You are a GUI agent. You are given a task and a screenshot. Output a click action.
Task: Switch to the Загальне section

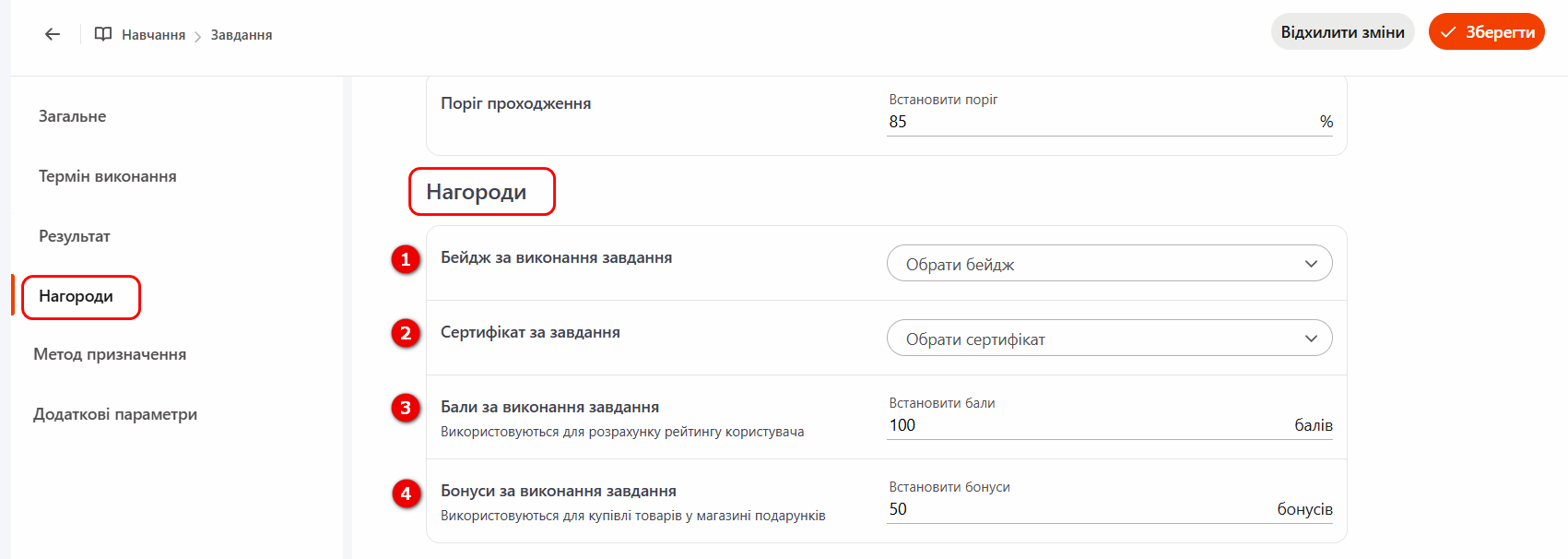point(72,116)
